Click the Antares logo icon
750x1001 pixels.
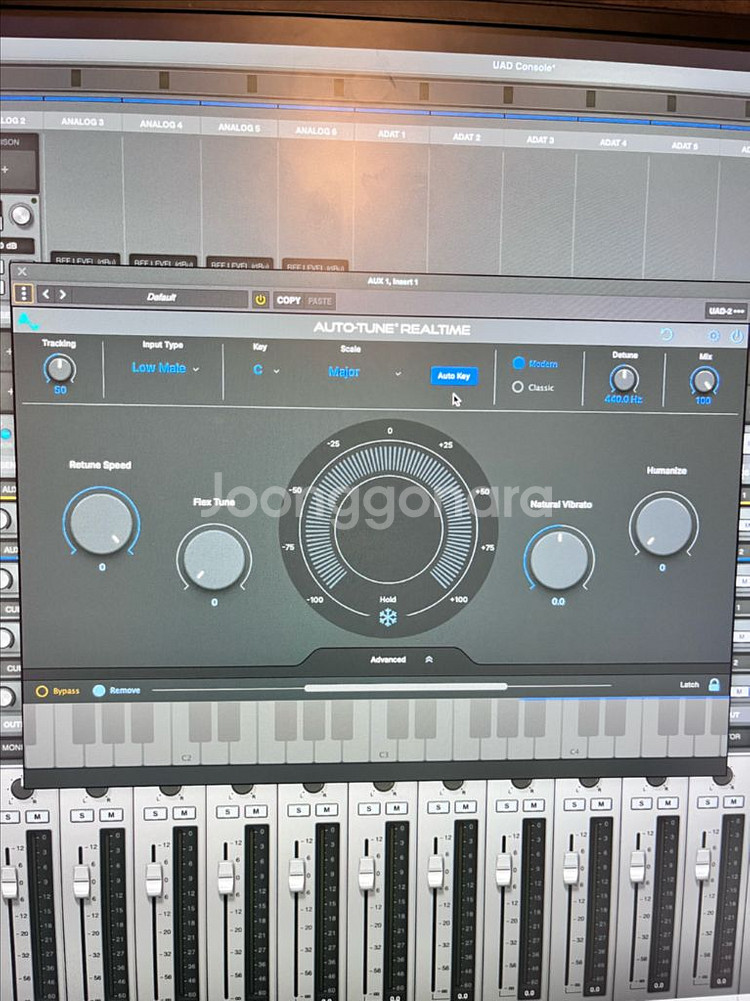pos(27,321)
